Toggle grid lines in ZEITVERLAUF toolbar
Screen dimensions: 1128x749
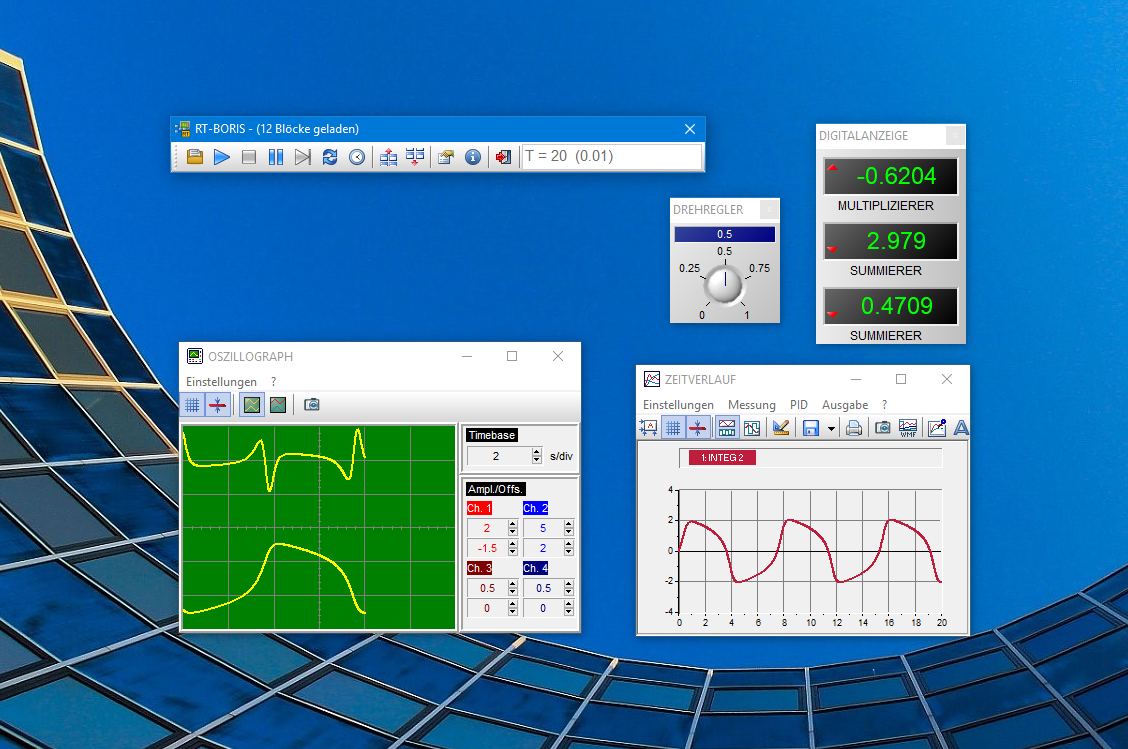pyautogui.click(x=673, y=428)
